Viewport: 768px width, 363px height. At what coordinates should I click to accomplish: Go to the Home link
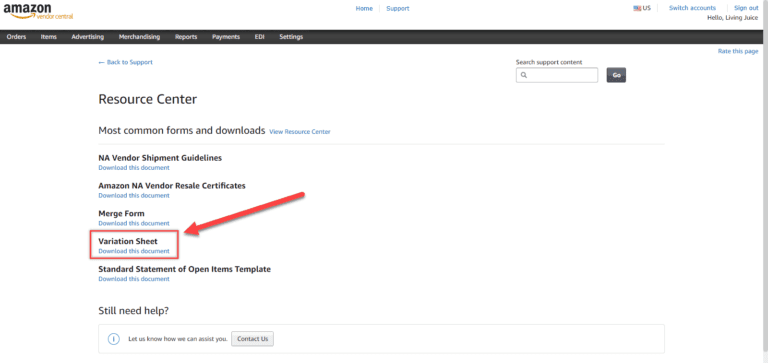[364, 8]
